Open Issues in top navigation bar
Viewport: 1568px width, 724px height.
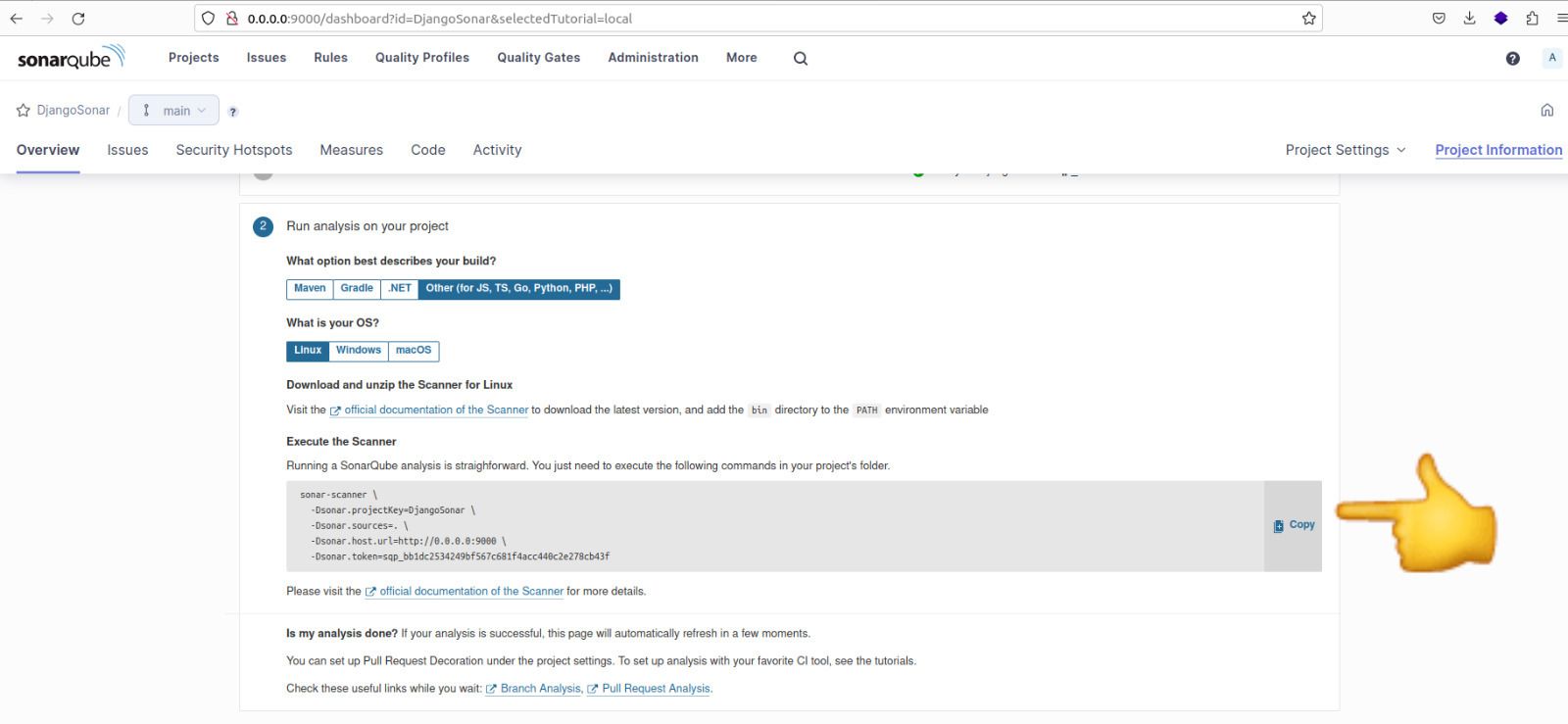pos(267,58)
